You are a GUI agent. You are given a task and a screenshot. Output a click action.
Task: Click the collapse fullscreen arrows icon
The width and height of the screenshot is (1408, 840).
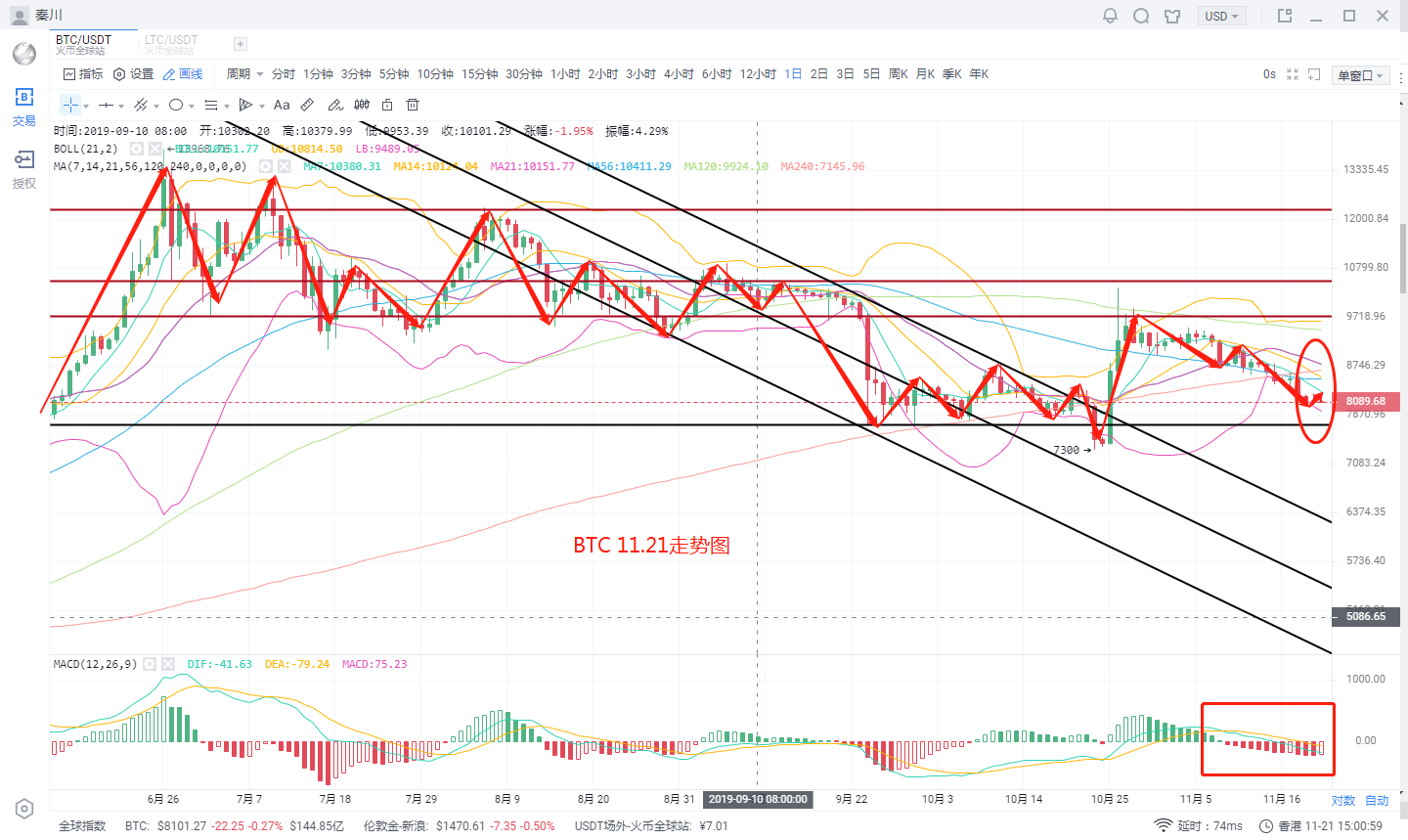(x=1293, y=74)
